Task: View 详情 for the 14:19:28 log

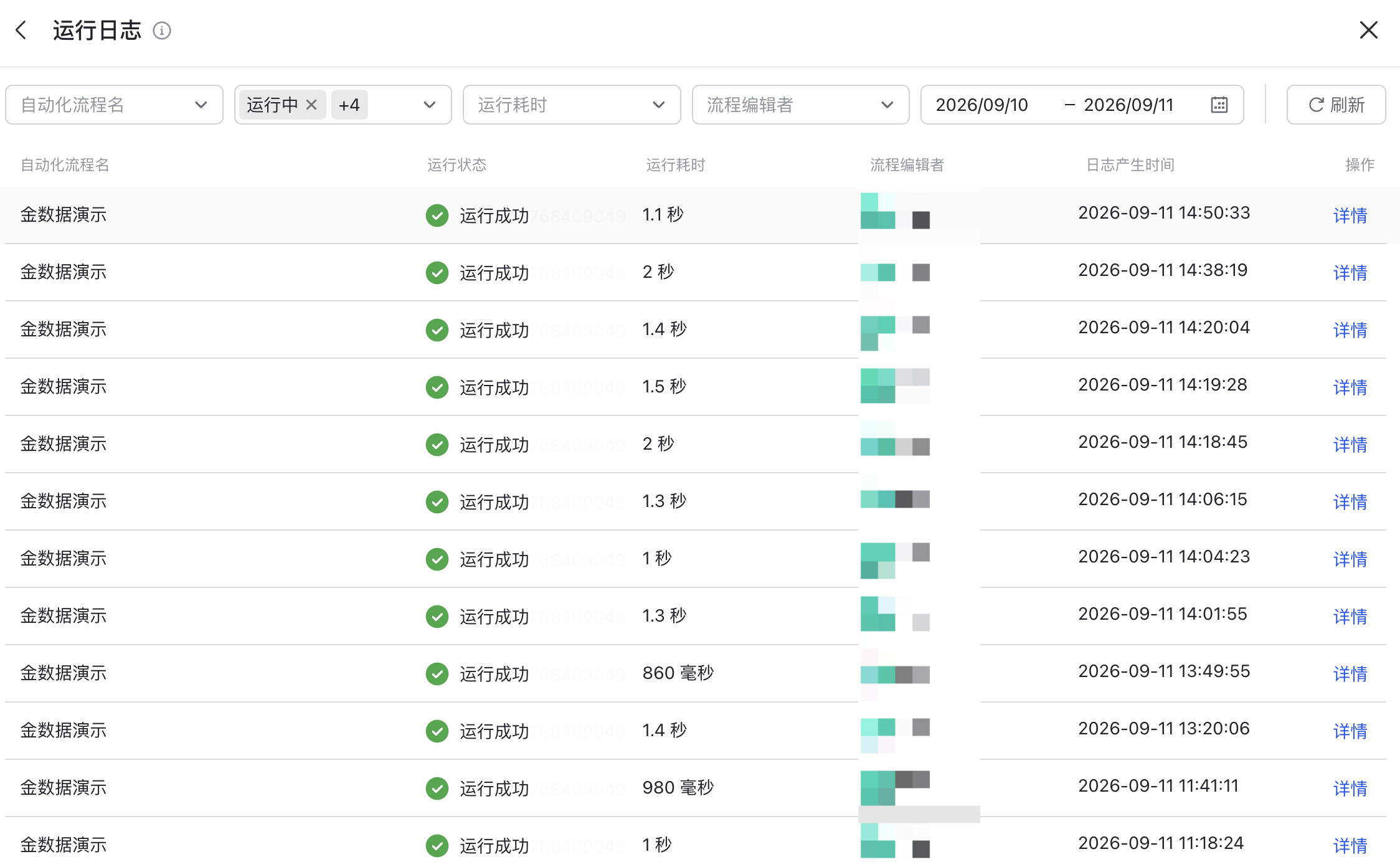Action: click(x=1350, y=387)
